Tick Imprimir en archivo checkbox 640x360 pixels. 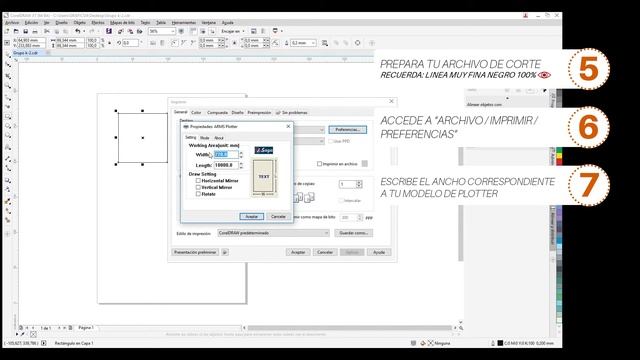click(319, 164)
